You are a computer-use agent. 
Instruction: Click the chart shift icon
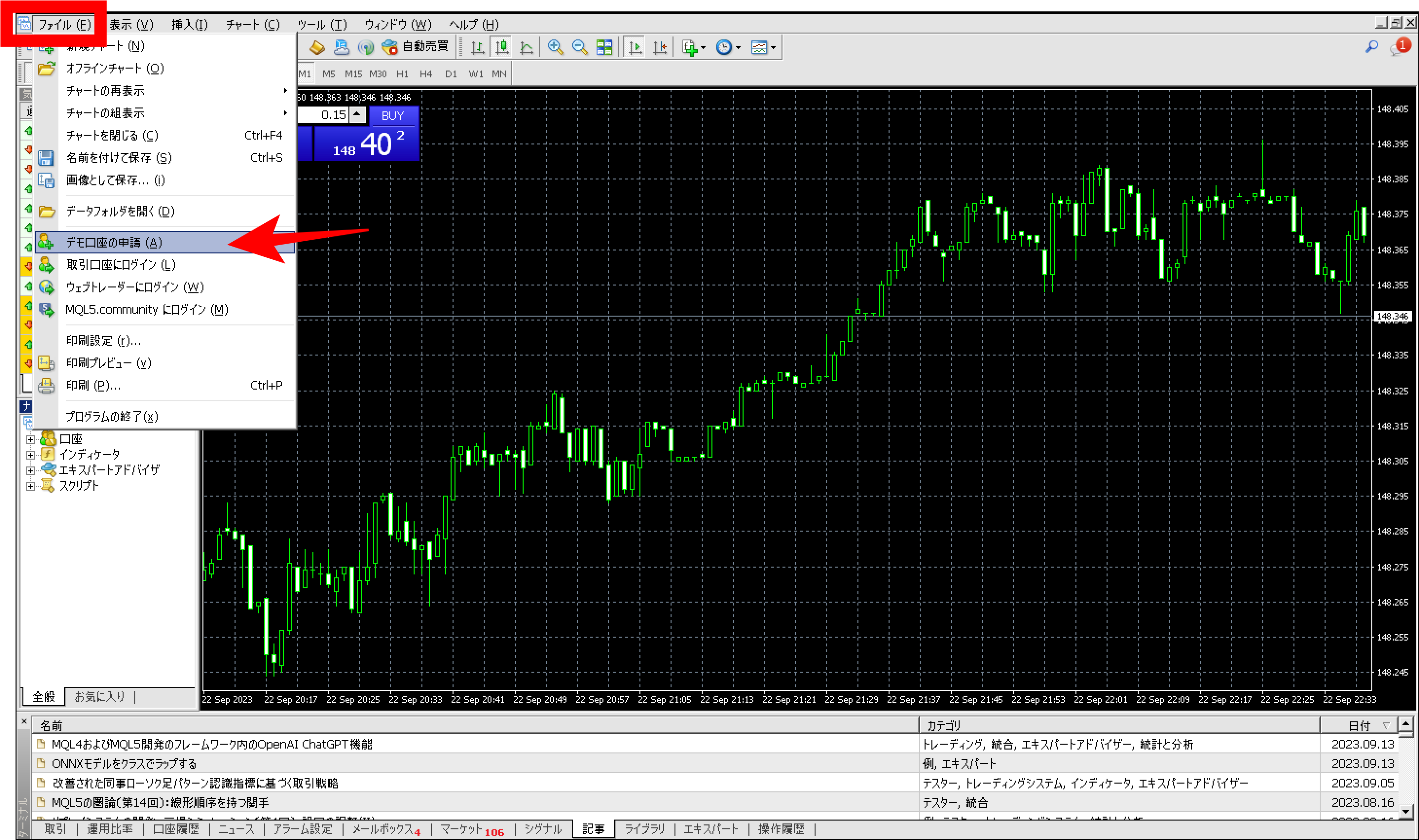[660, 47]
